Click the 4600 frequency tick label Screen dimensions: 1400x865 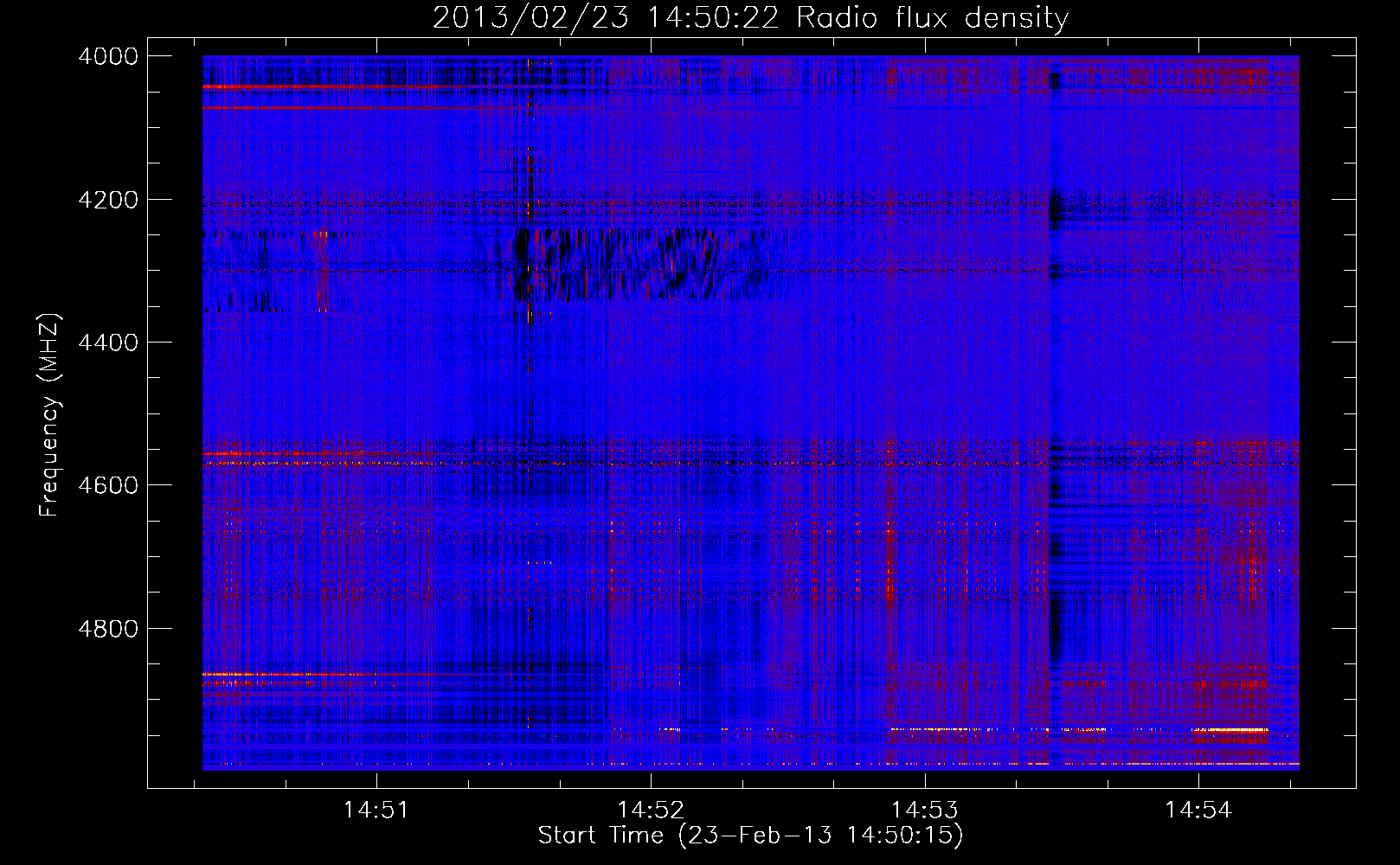click(108, 485)
